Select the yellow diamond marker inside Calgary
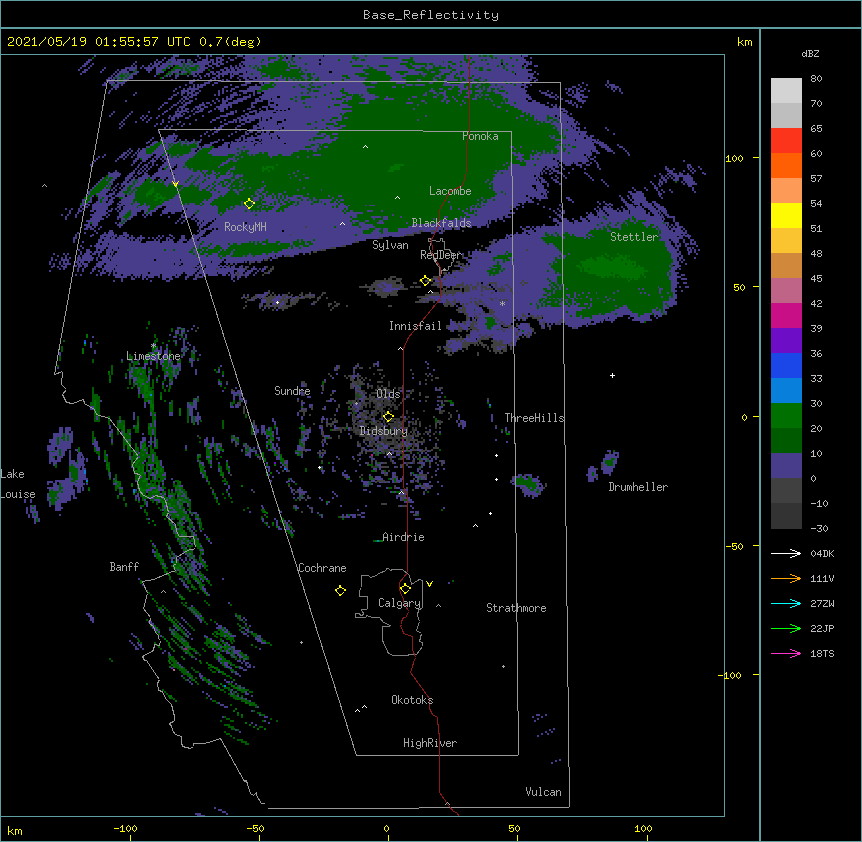 pos(405,589)
